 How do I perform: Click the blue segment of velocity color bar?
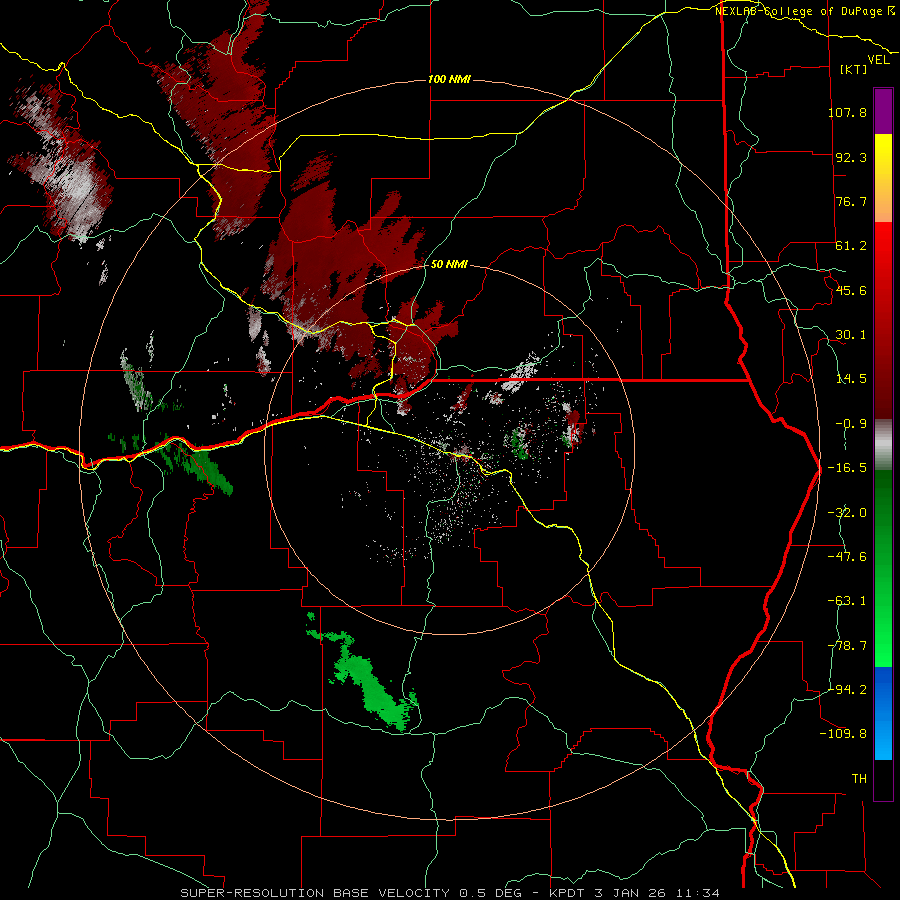[883, 713]
